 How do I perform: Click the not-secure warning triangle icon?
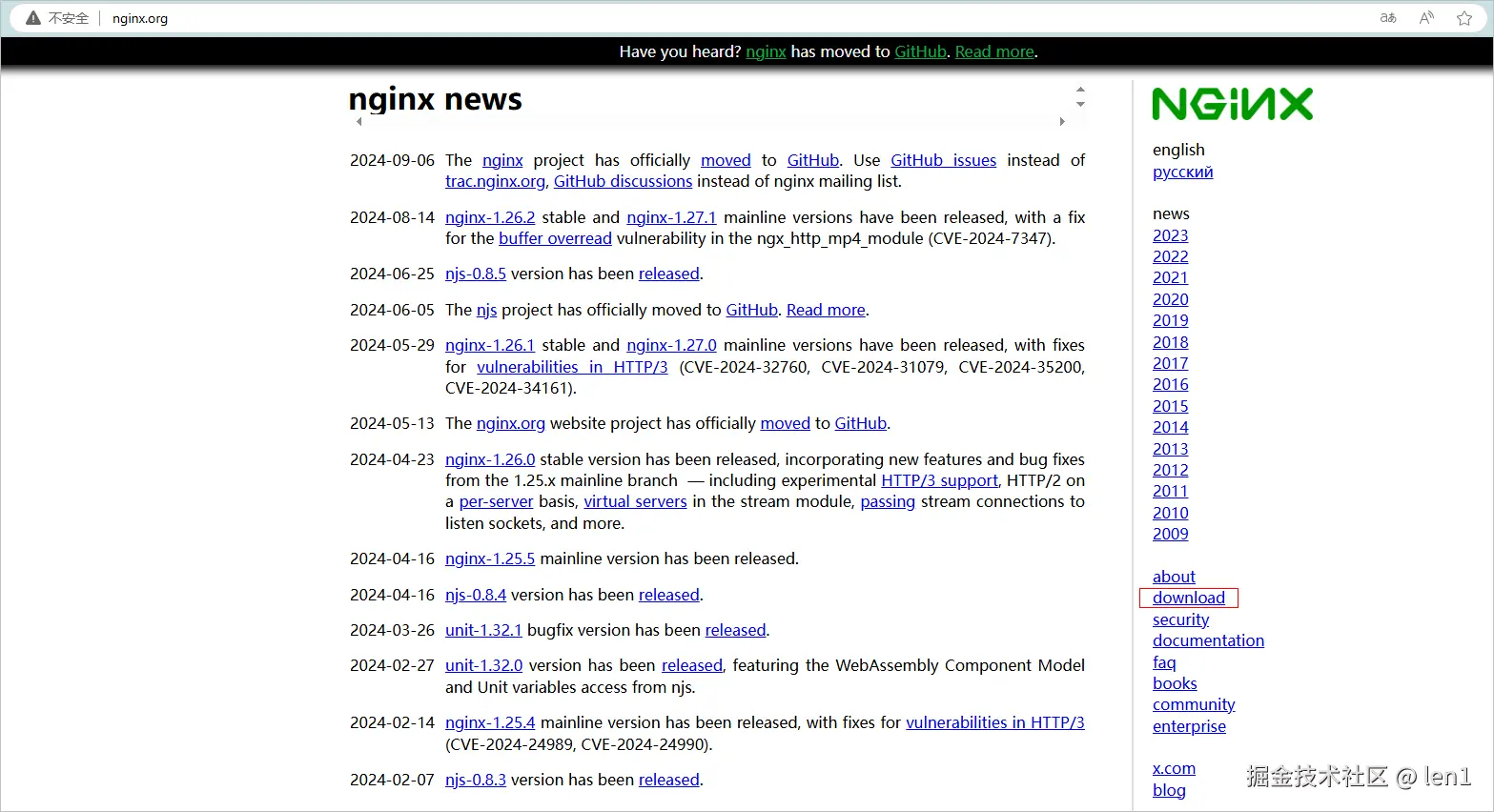coord(33,18)
